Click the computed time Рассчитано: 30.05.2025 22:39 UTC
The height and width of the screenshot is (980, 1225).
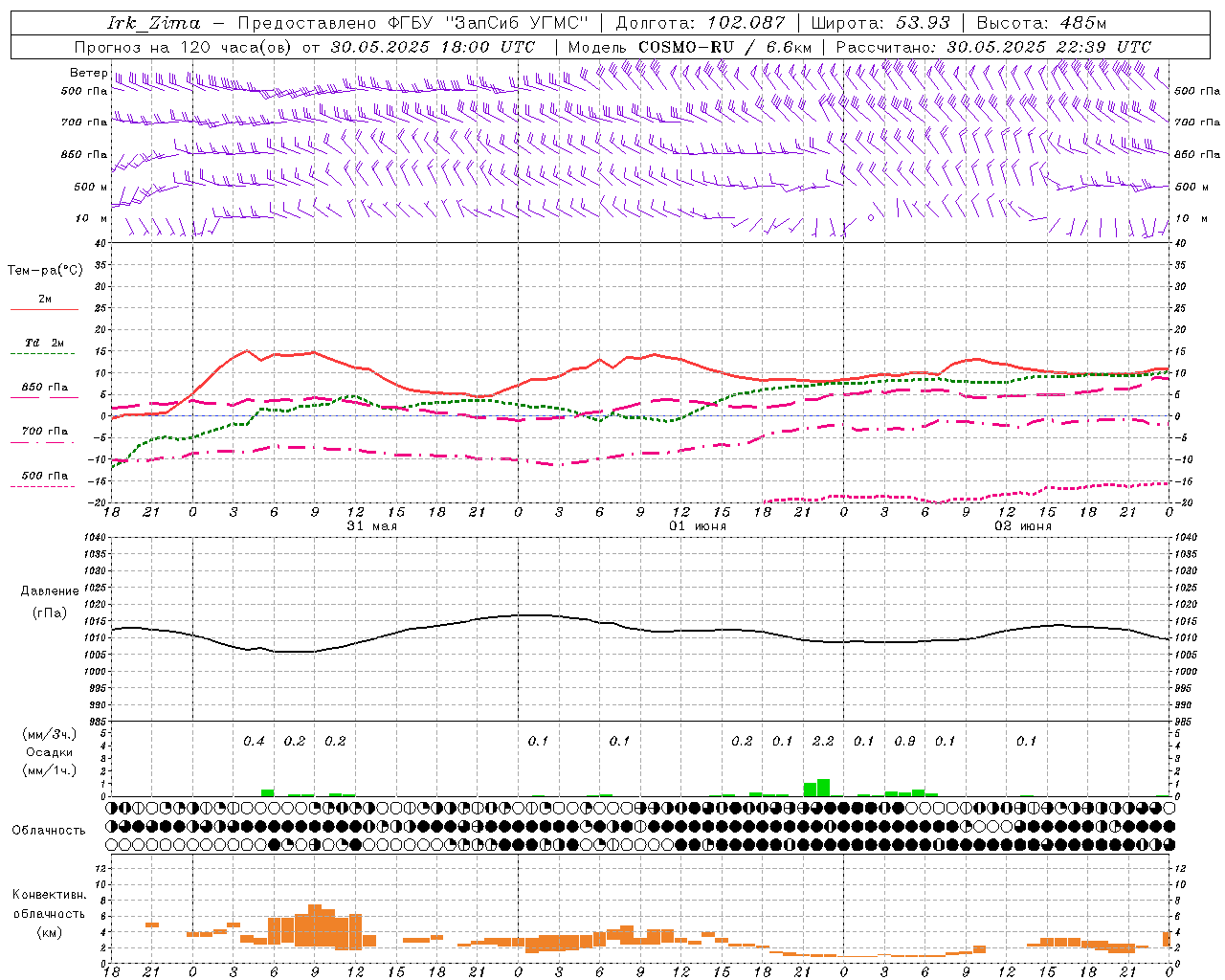[993, 47]
